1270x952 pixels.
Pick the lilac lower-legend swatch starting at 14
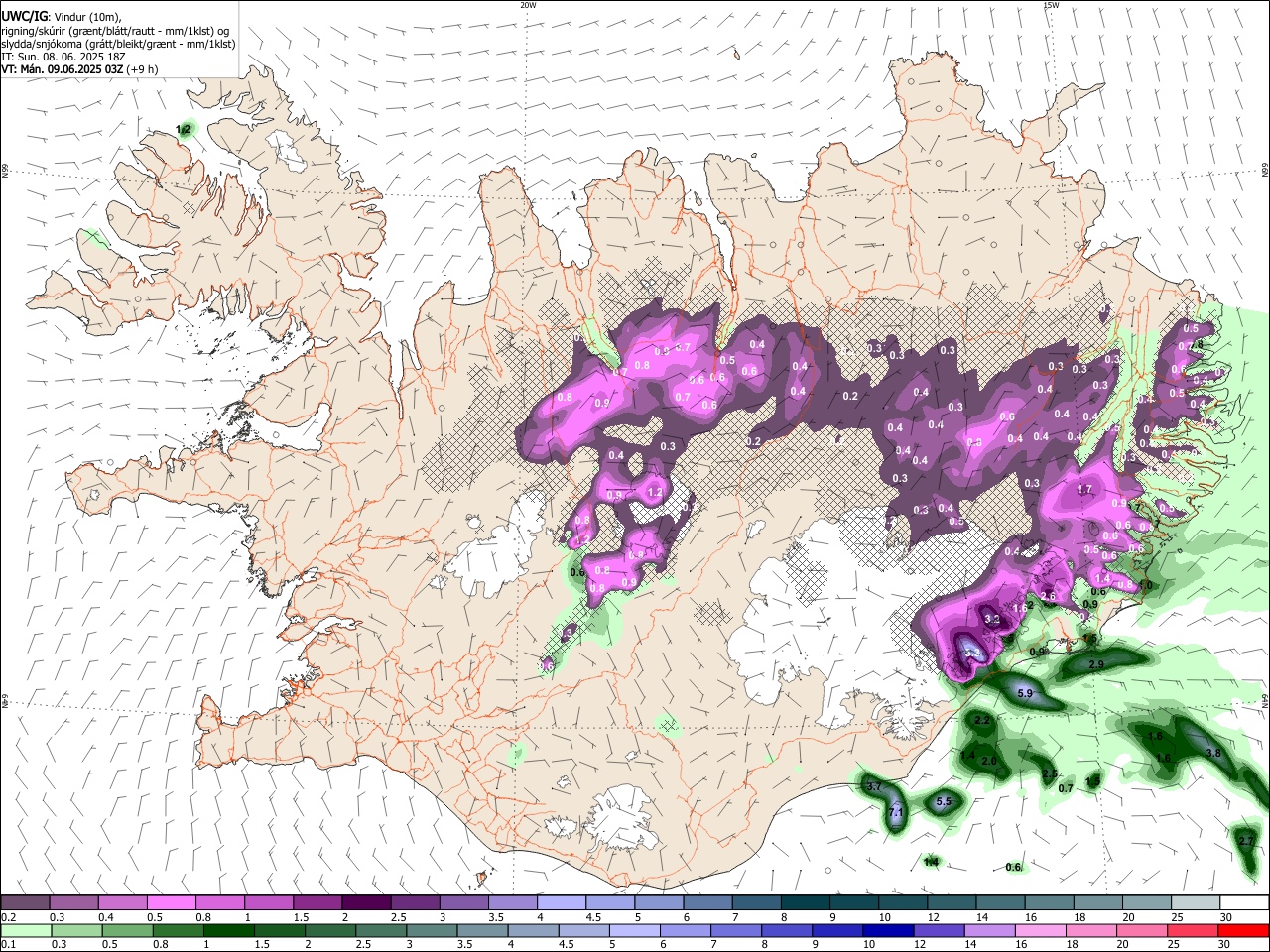click(988, 930)
